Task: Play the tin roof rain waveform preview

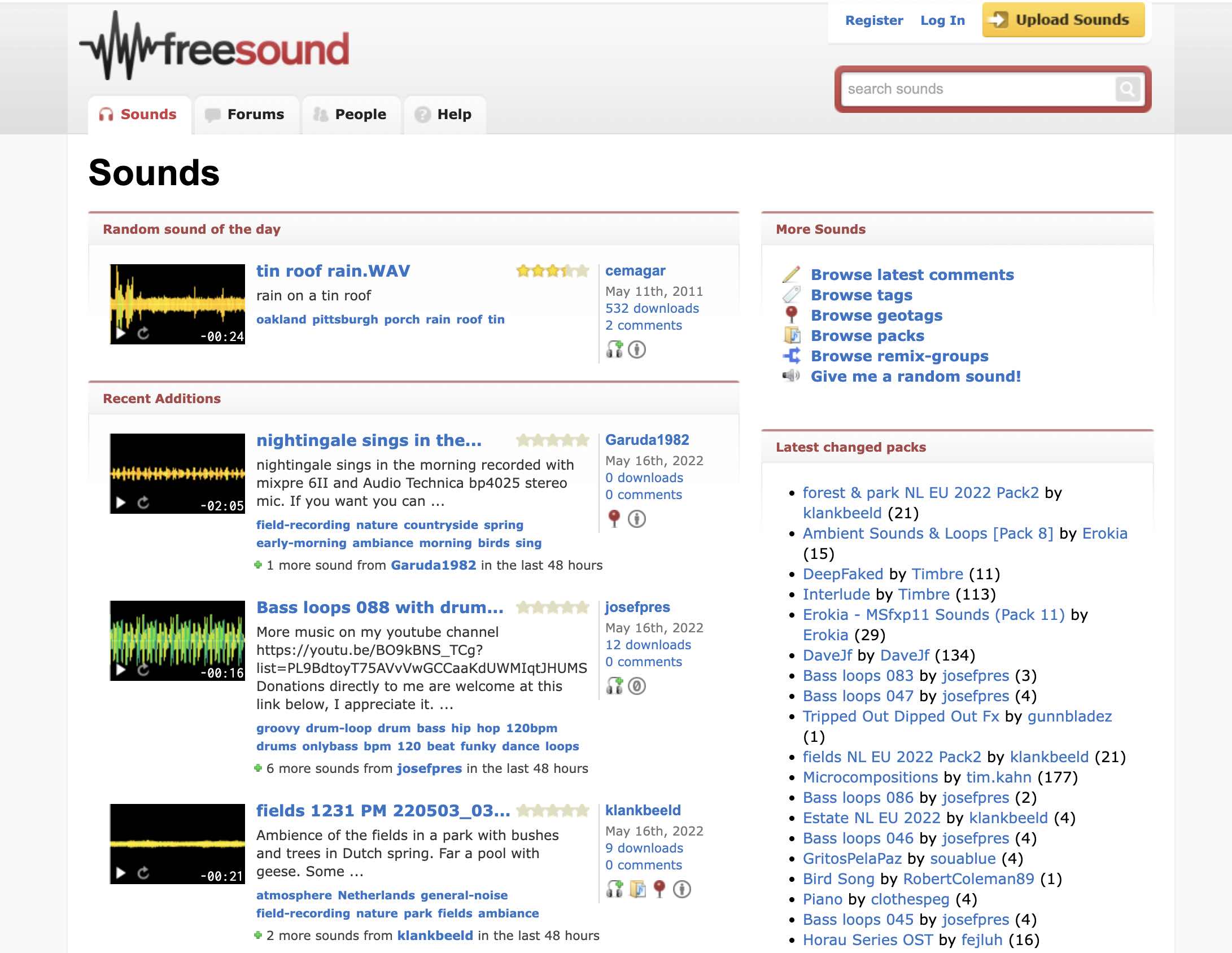Action: click(120, 334)
